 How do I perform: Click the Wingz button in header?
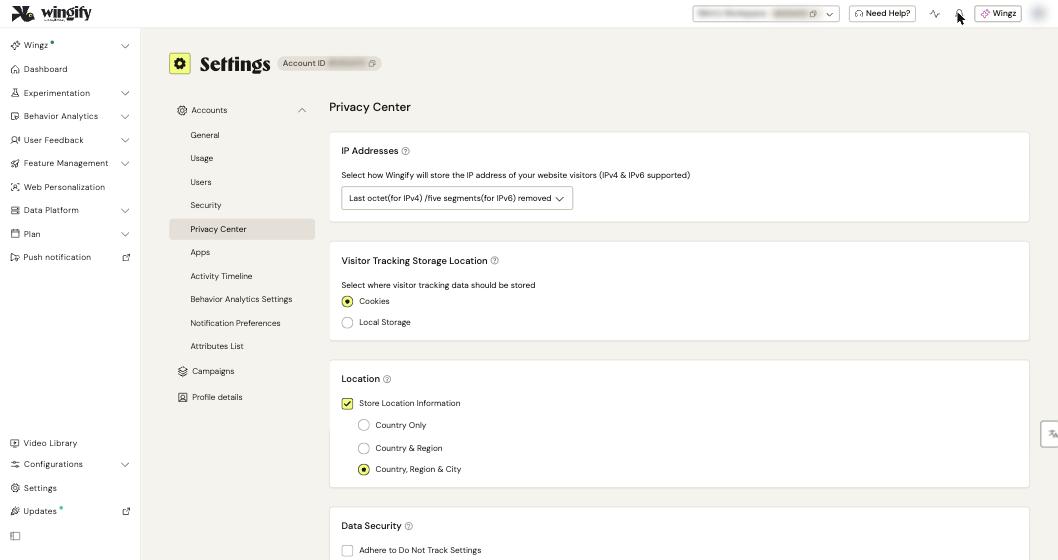[998, 13]
